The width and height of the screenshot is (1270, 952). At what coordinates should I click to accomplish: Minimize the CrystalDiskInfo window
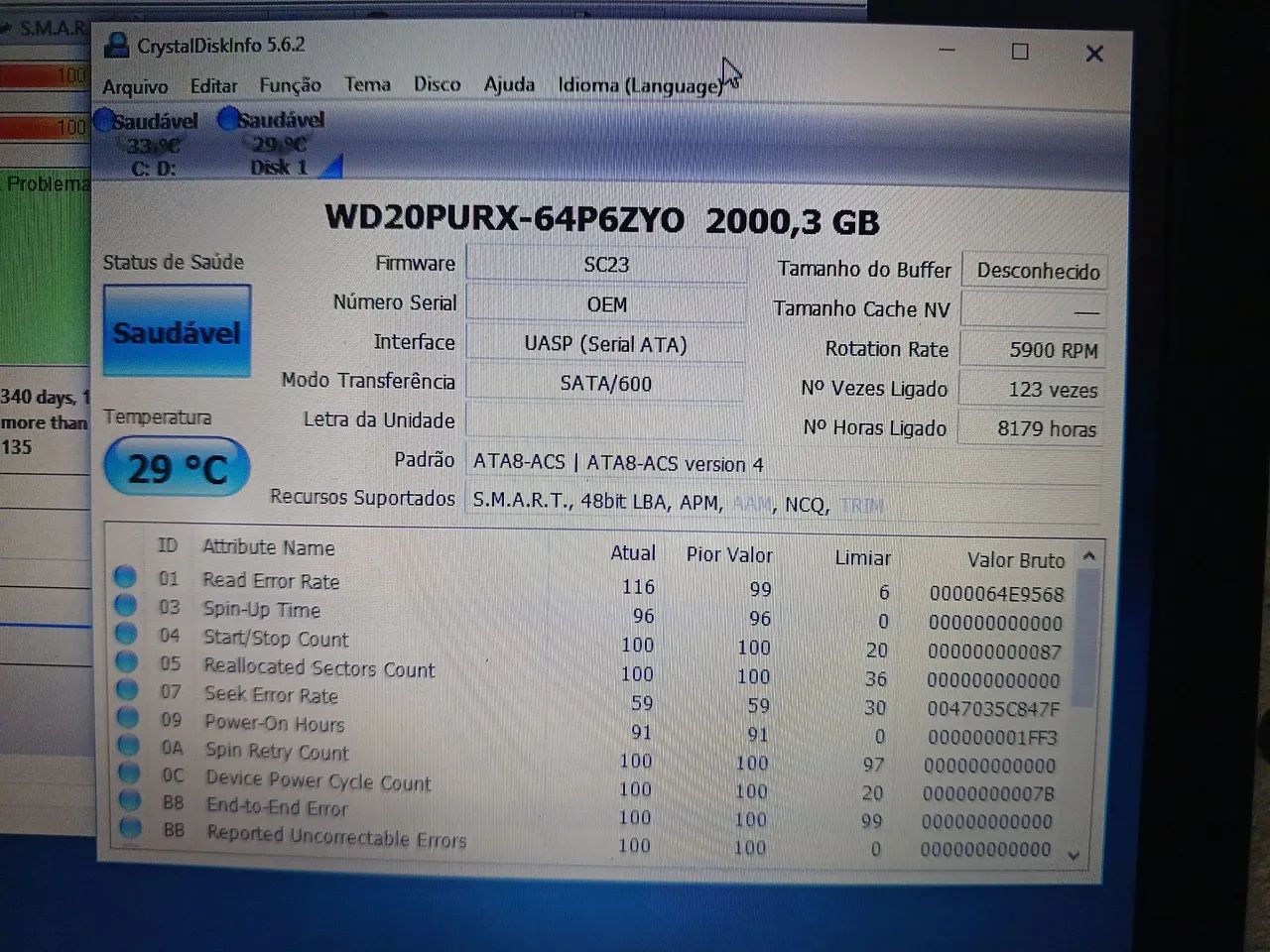point(948,50)
